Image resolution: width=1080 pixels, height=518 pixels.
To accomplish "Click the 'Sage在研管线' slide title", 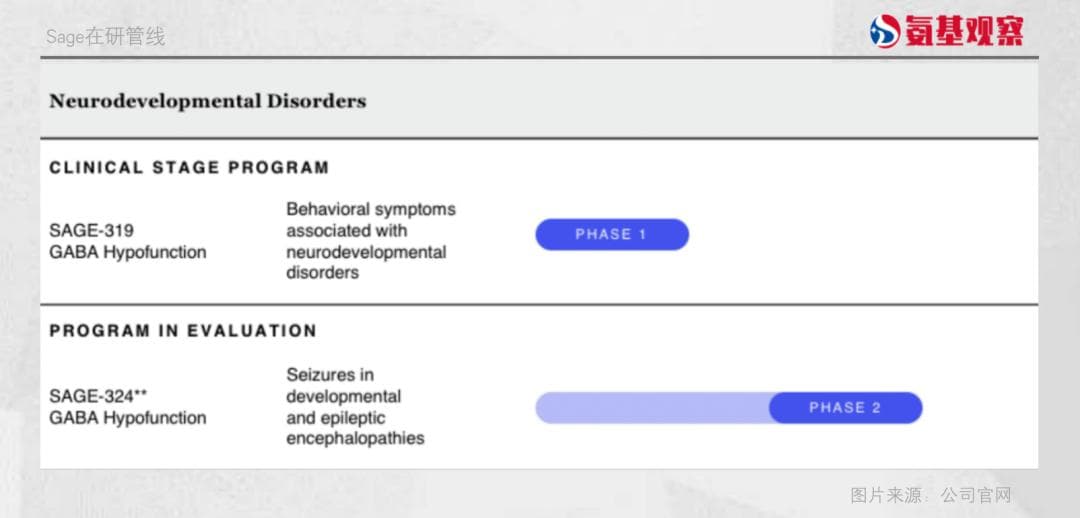I will tap(105, 37).
